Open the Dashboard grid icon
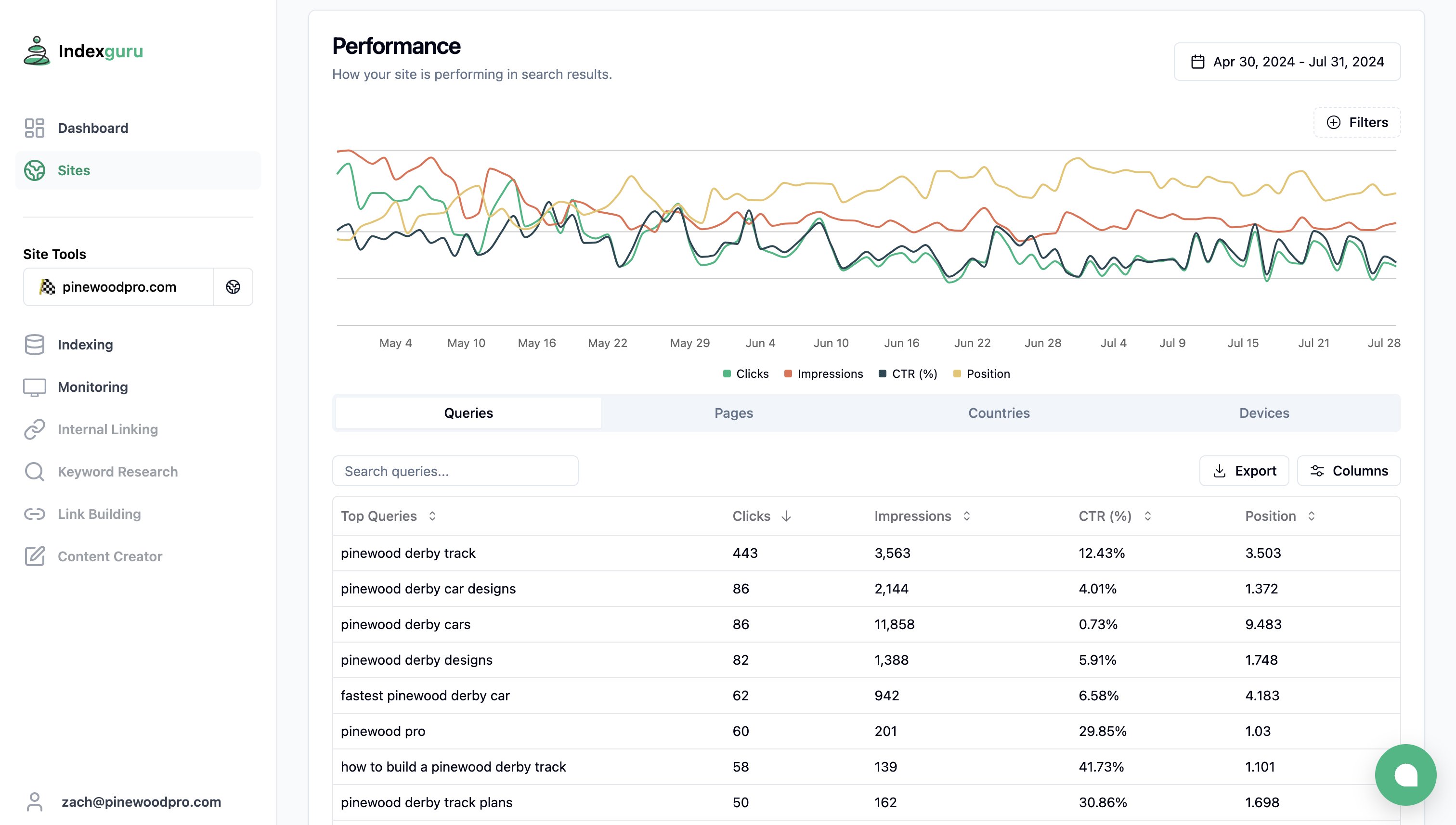The width and height of the screenshot is (1456, 825). (35, 128)
